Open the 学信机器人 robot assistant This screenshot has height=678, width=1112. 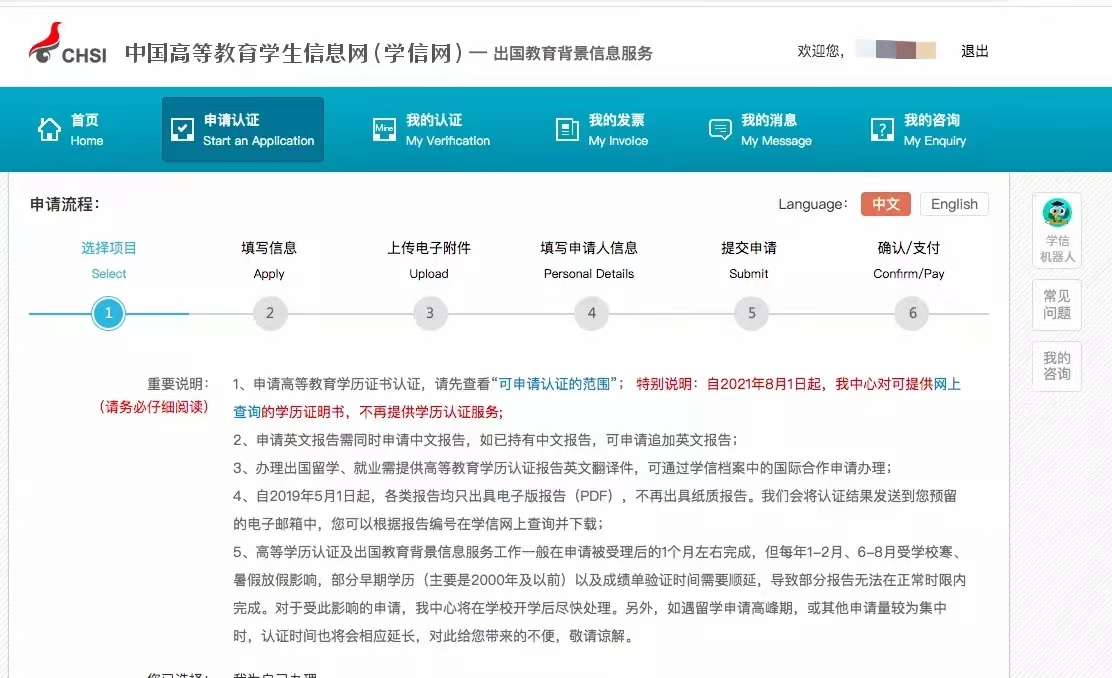(1057, 230)
